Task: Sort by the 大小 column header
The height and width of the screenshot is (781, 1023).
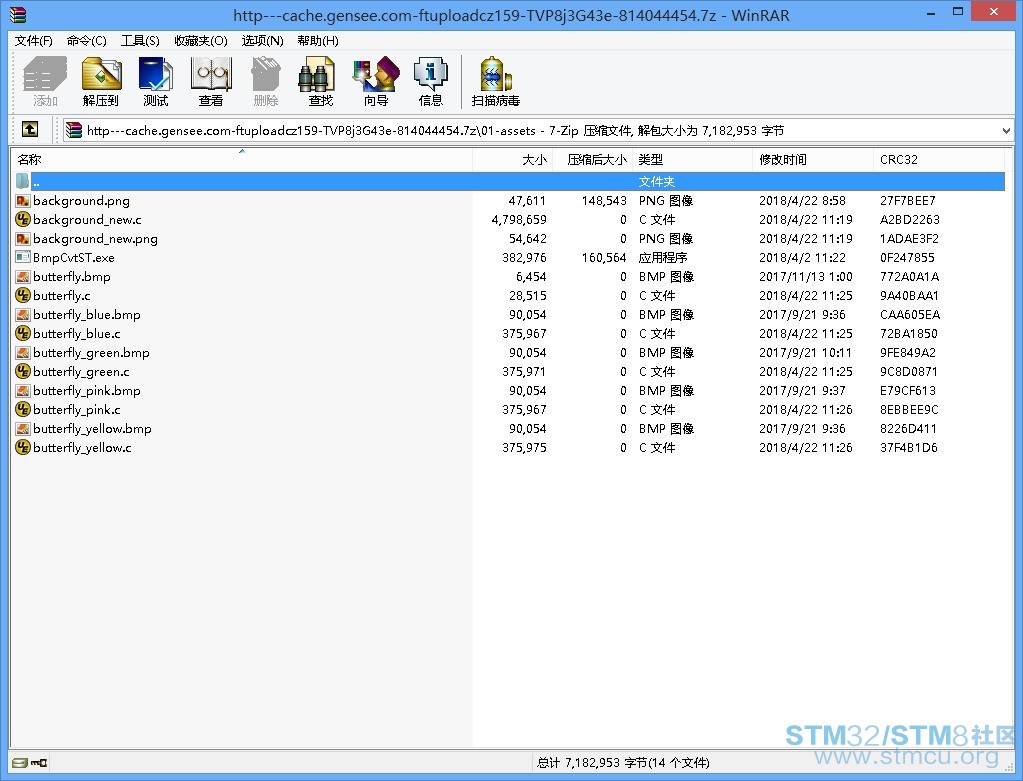Action: pyautogui.click(x=512, y=160)
